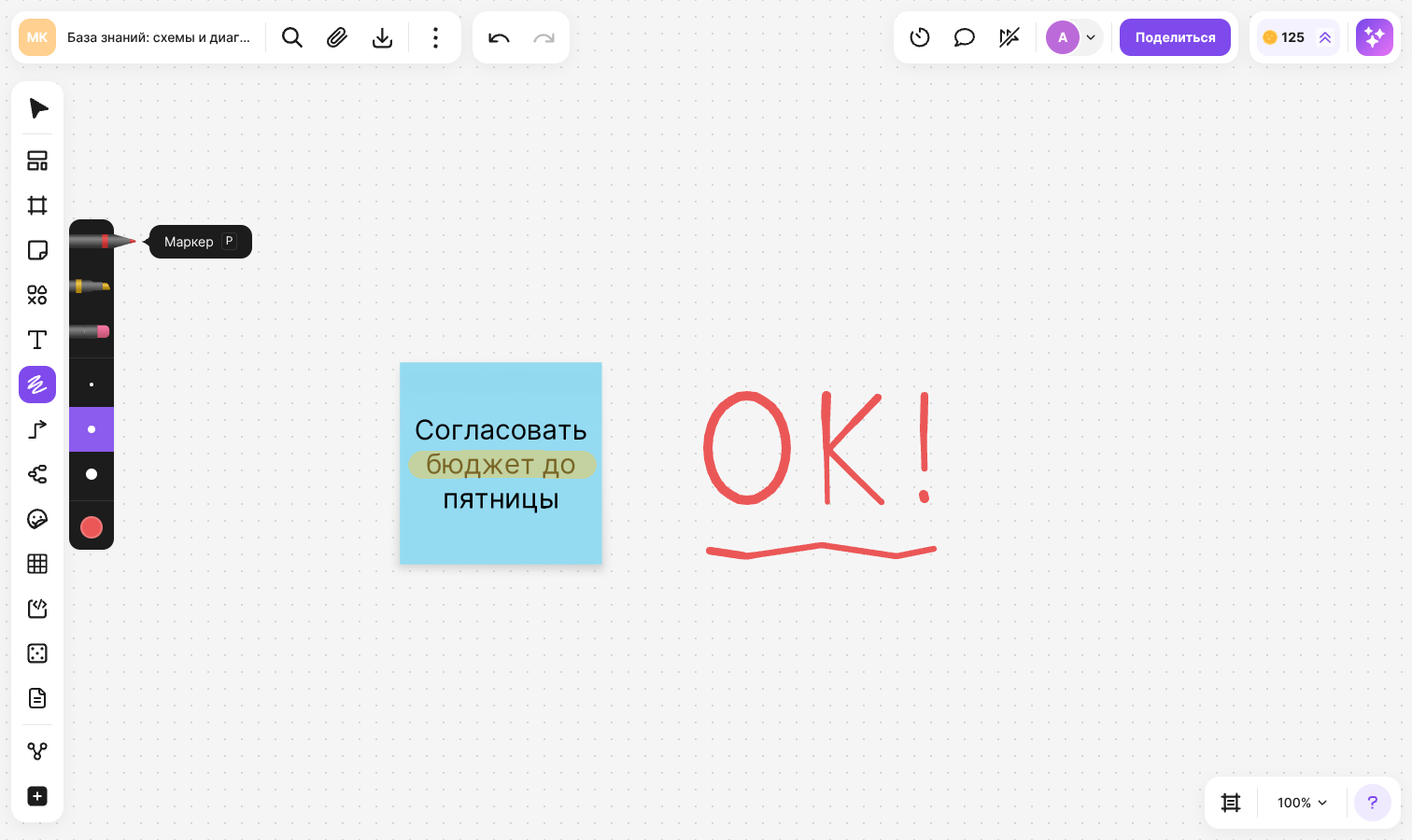Image resolution: width=1412 pixels, height=840 pixels.
Task: Undo the last action
Action: coord(499,37)
